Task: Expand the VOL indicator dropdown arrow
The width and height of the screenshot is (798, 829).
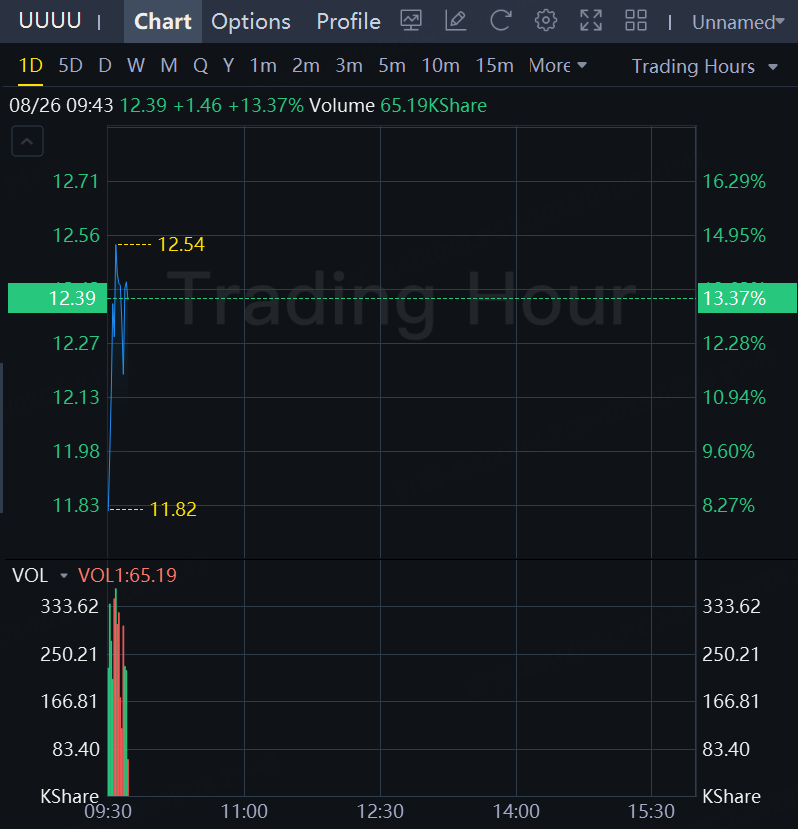Action: pyautogui.click(x=64, y=575)
